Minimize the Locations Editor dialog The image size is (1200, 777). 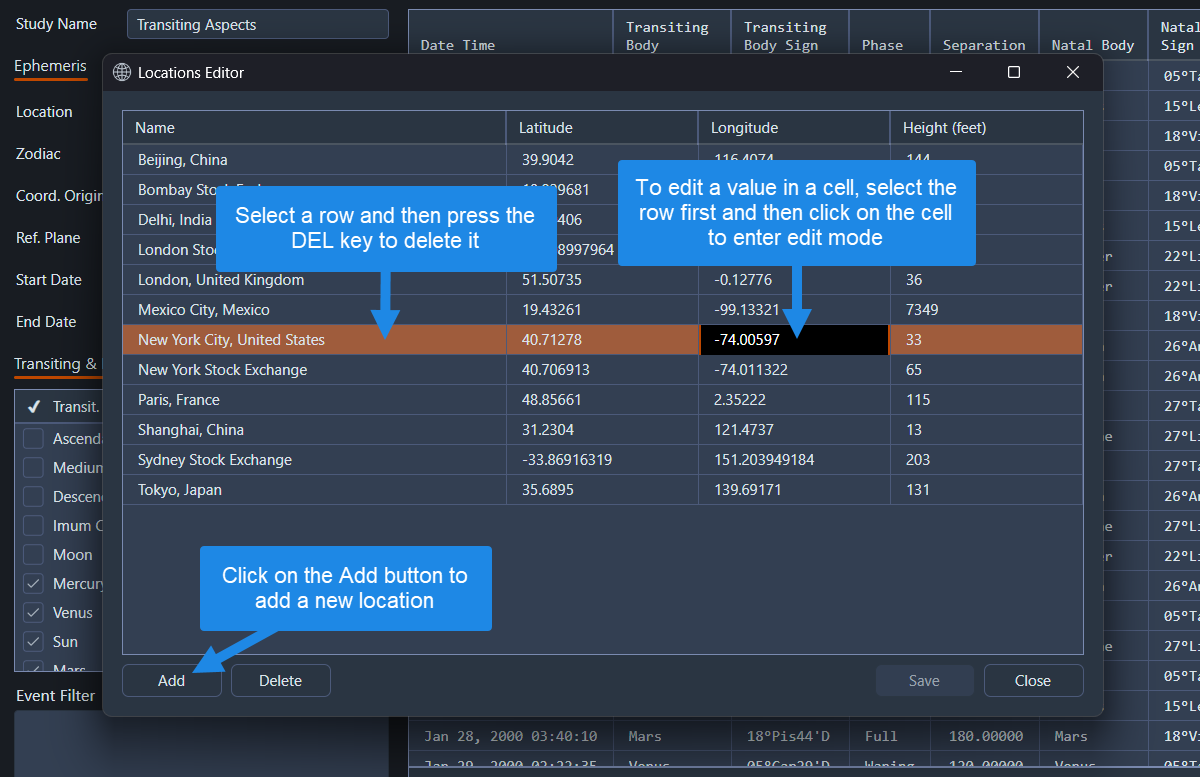(956, 72)
